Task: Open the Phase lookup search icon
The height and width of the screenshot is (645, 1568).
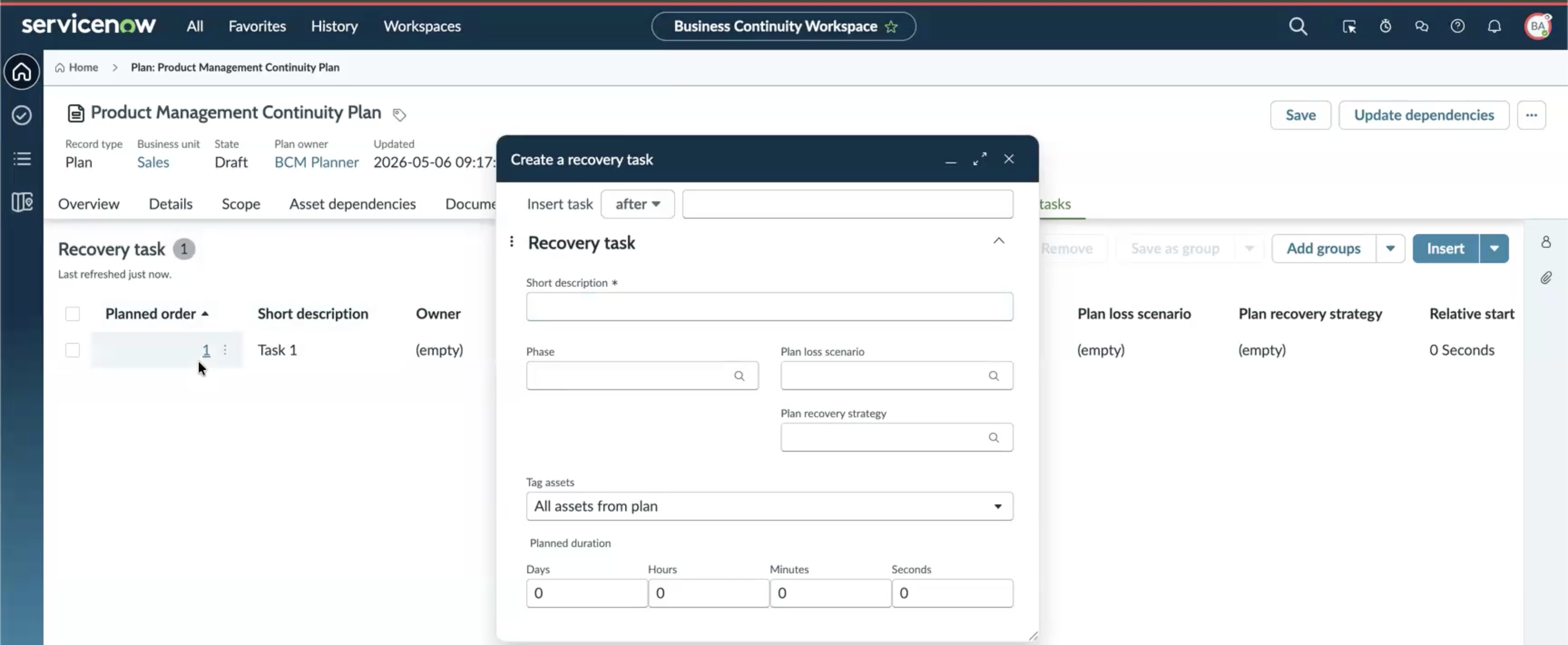Action: [739, 376]
